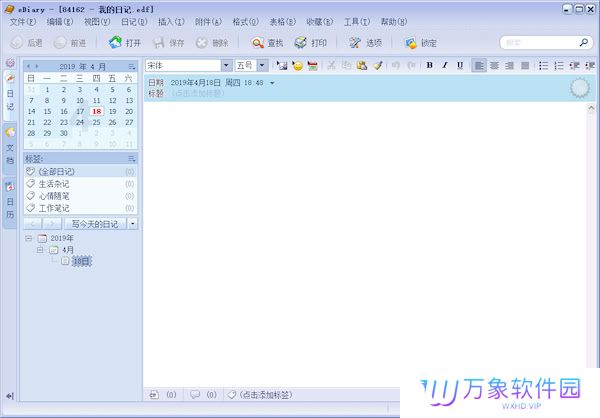Center align text

click(494, 65)
